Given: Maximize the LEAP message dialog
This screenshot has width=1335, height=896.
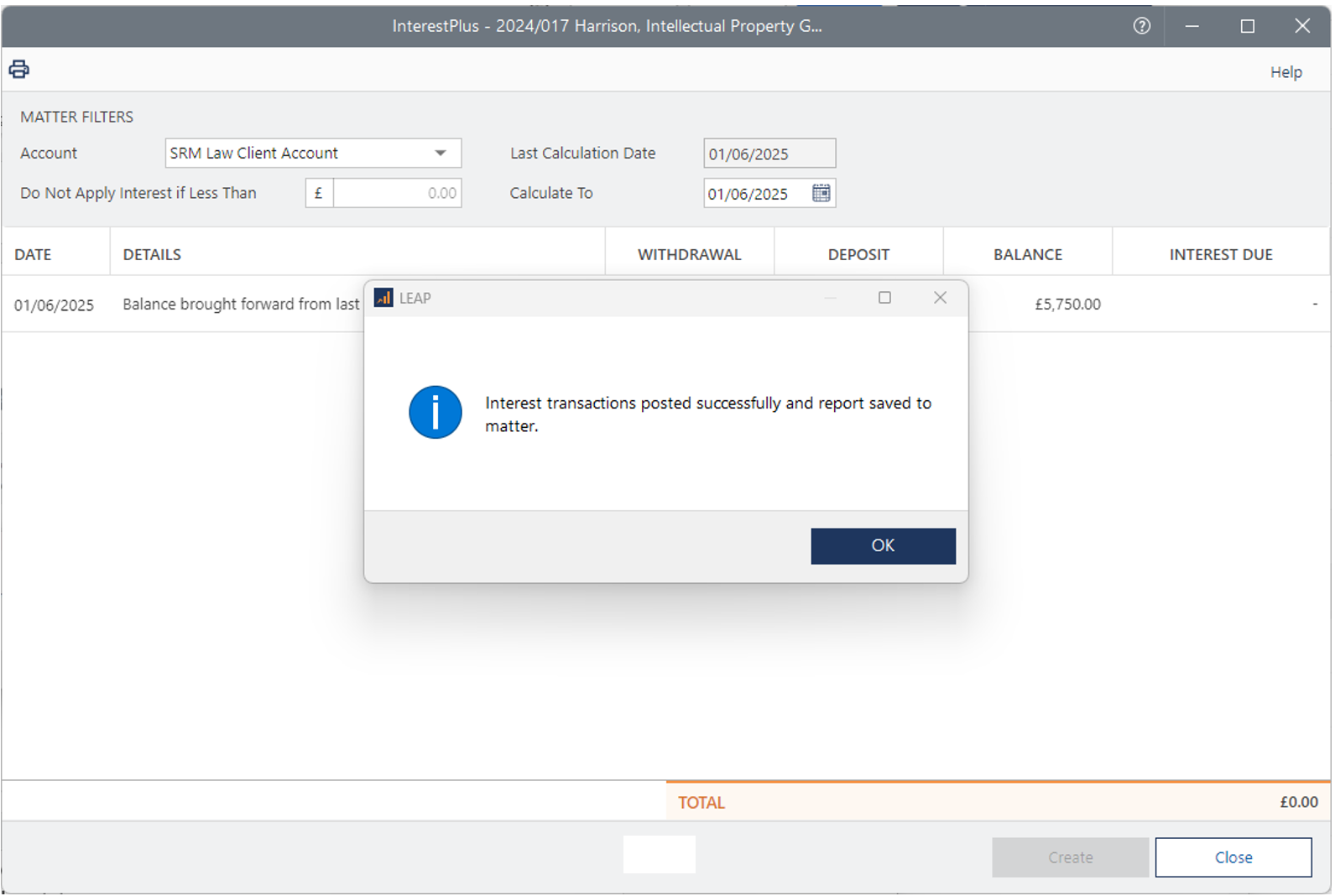Looking at the screenshot, I should [884, 298].
